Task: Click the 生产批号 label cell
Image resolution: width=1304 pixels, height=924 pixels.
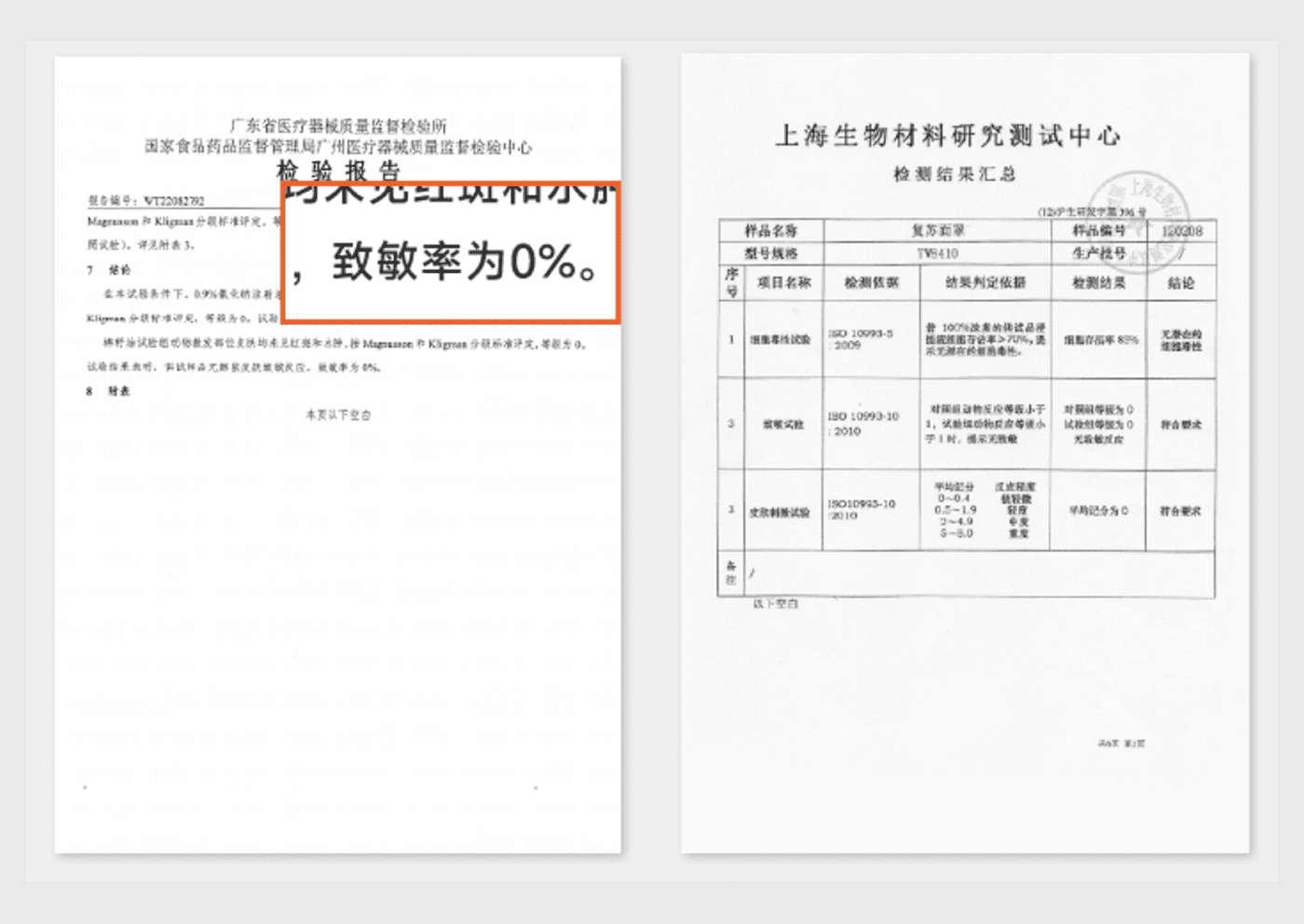Action: pos(1098,253)
